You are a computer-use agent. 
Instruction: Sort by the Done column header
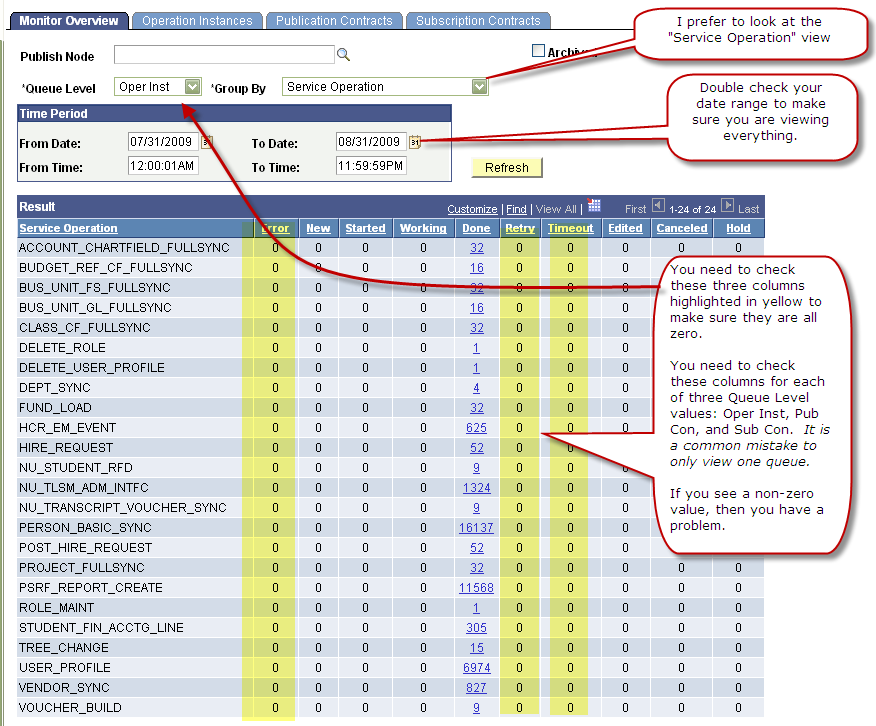(476, 228)
